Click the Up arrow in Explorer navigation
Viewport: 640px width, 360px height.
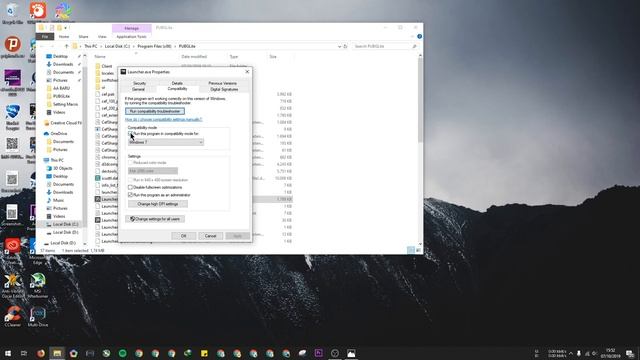pos(67,47)
